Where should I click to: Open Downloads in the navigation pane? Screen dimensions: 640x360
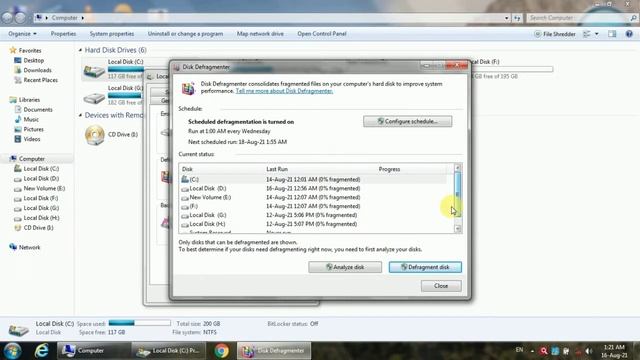pyautogui.click(x=37, y=70)
